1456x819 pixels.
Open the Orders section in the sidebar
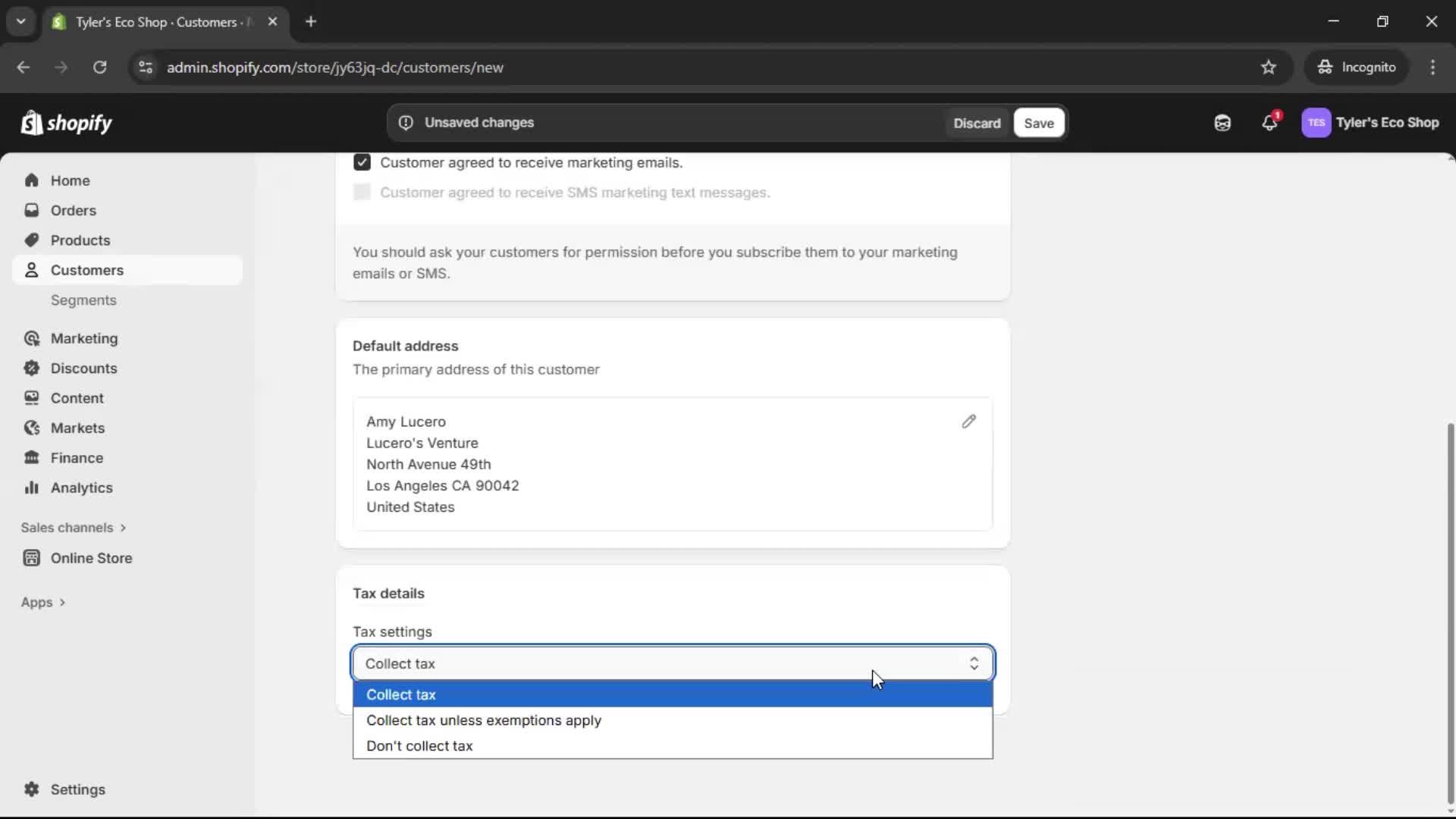click(x=74, y=210)
